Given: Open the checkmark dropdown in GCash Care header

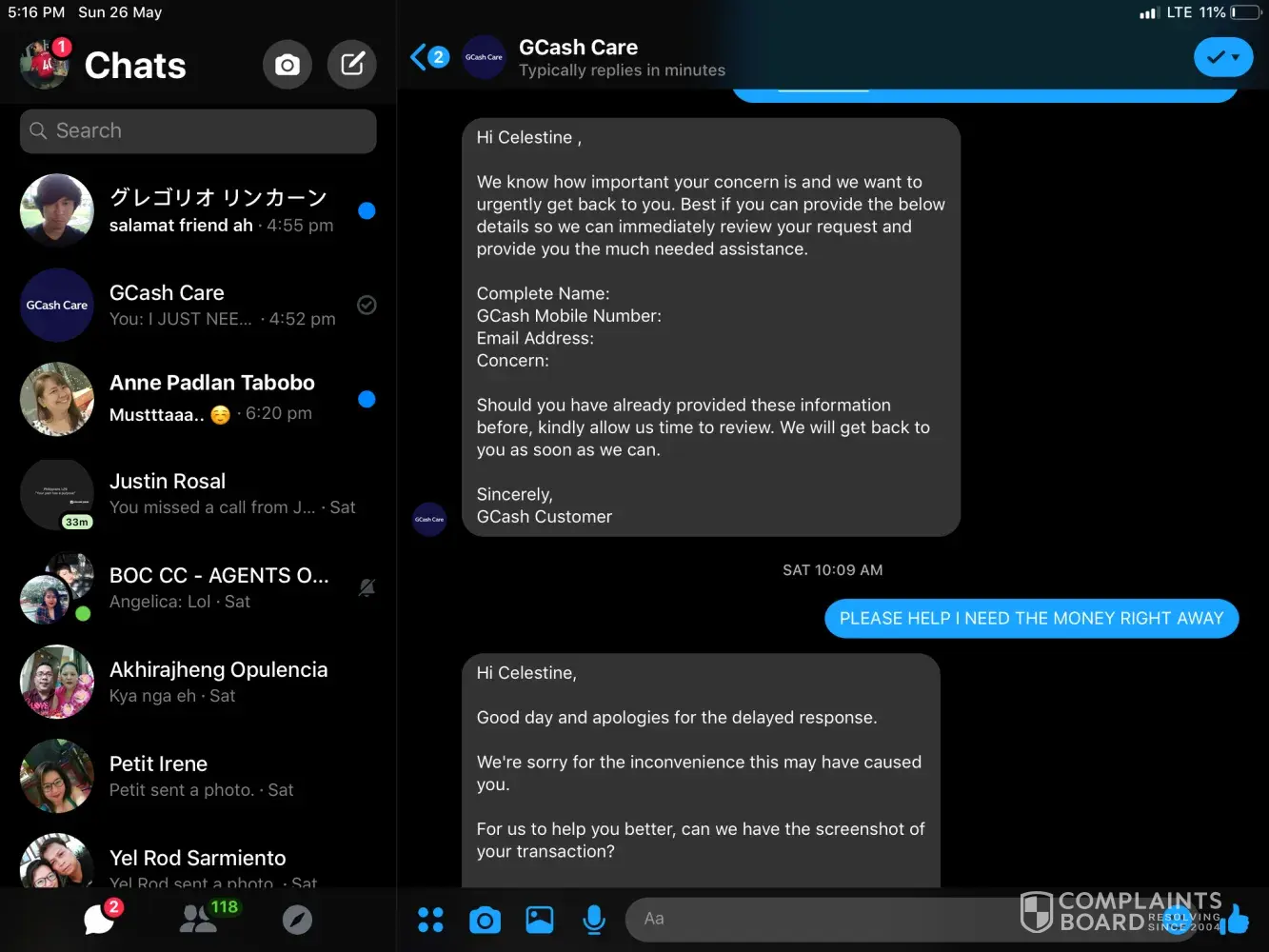Looking at the screenshot, I should click(x=1222, y=57).
